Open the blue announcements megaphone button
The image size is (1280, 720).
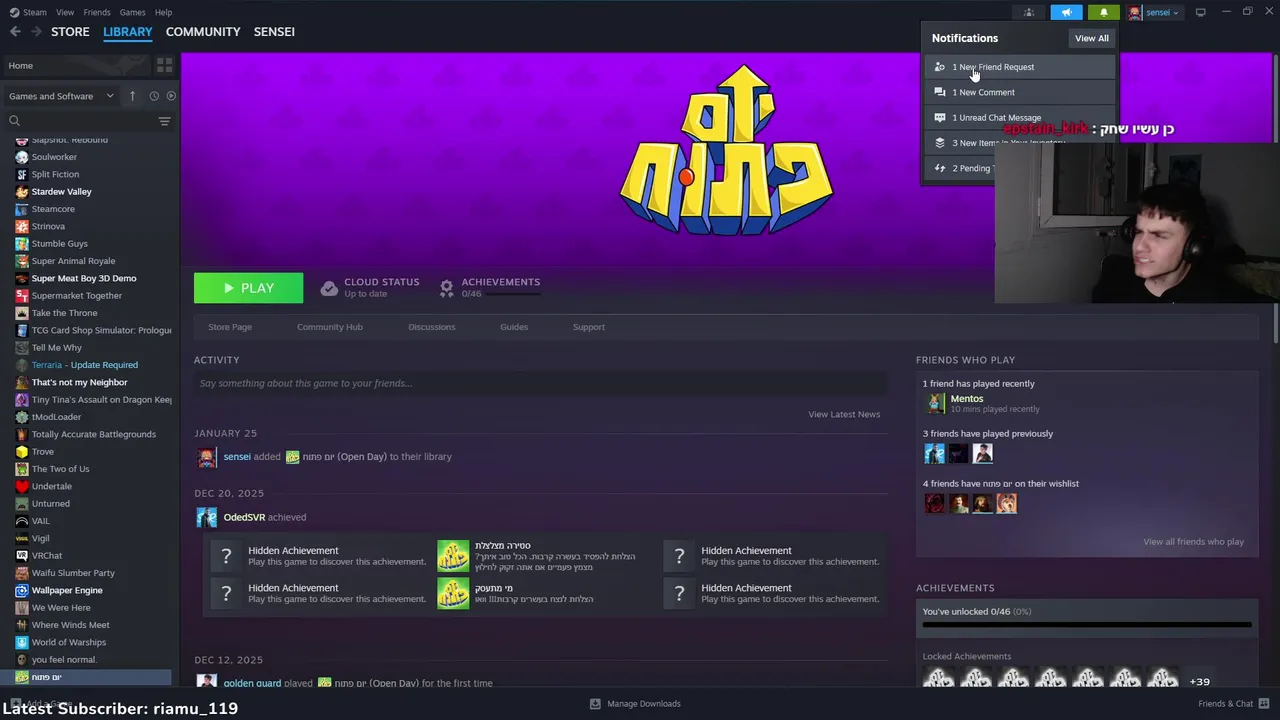1066,12
